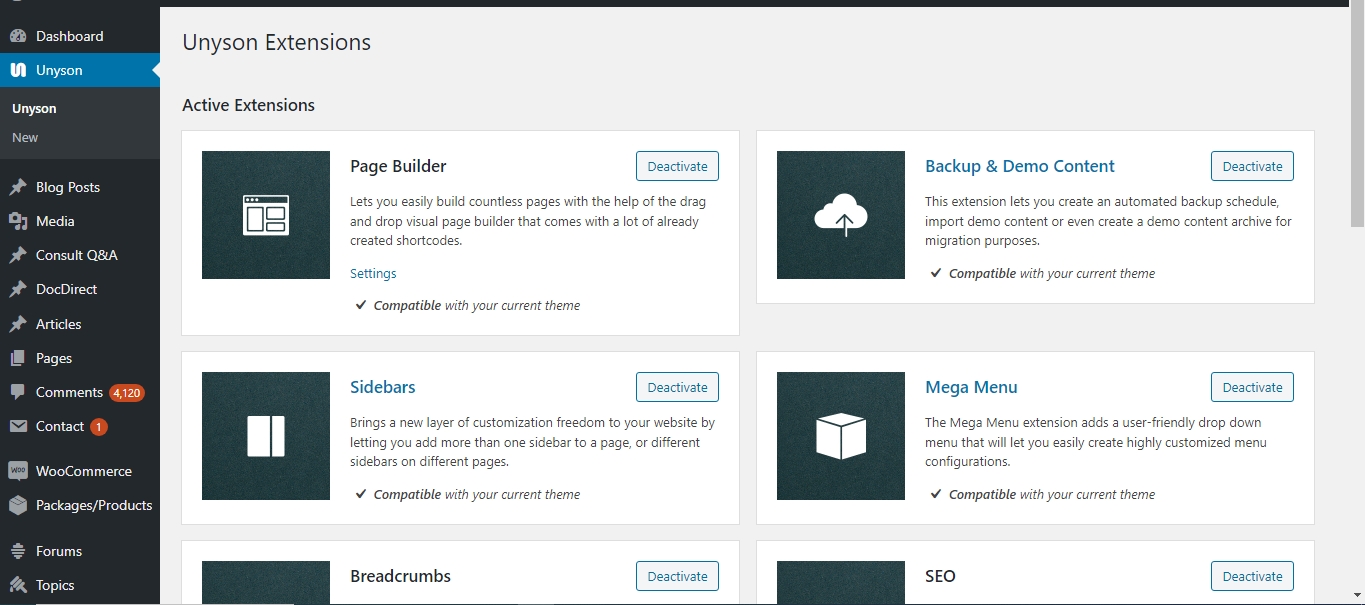Open the Backup & Demo Content cloud thumbnail
This screenshot has height=605, width=1365.
pos(841,215)
